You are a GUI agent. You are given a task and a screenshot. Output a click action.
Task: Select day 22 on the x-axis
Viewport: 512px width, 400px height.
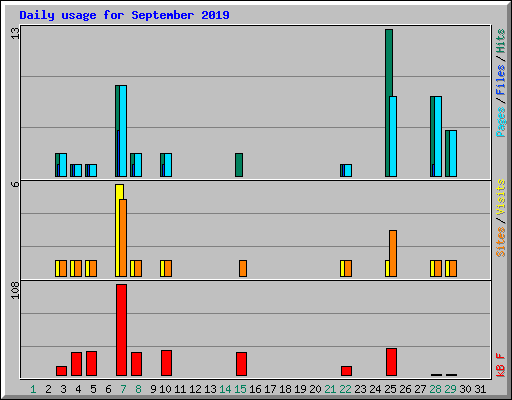click(345, 389)
